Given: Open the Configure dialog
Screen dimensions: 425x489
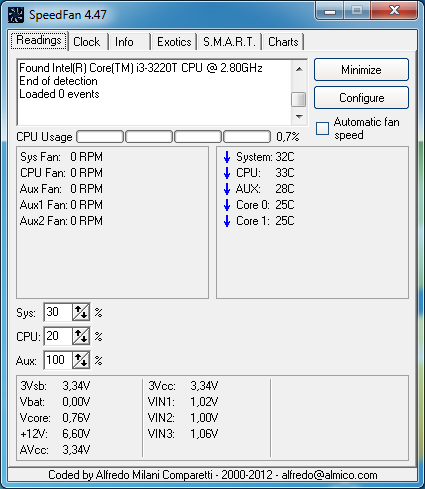Looking at the screenshot, I should [x=361, y=98].
